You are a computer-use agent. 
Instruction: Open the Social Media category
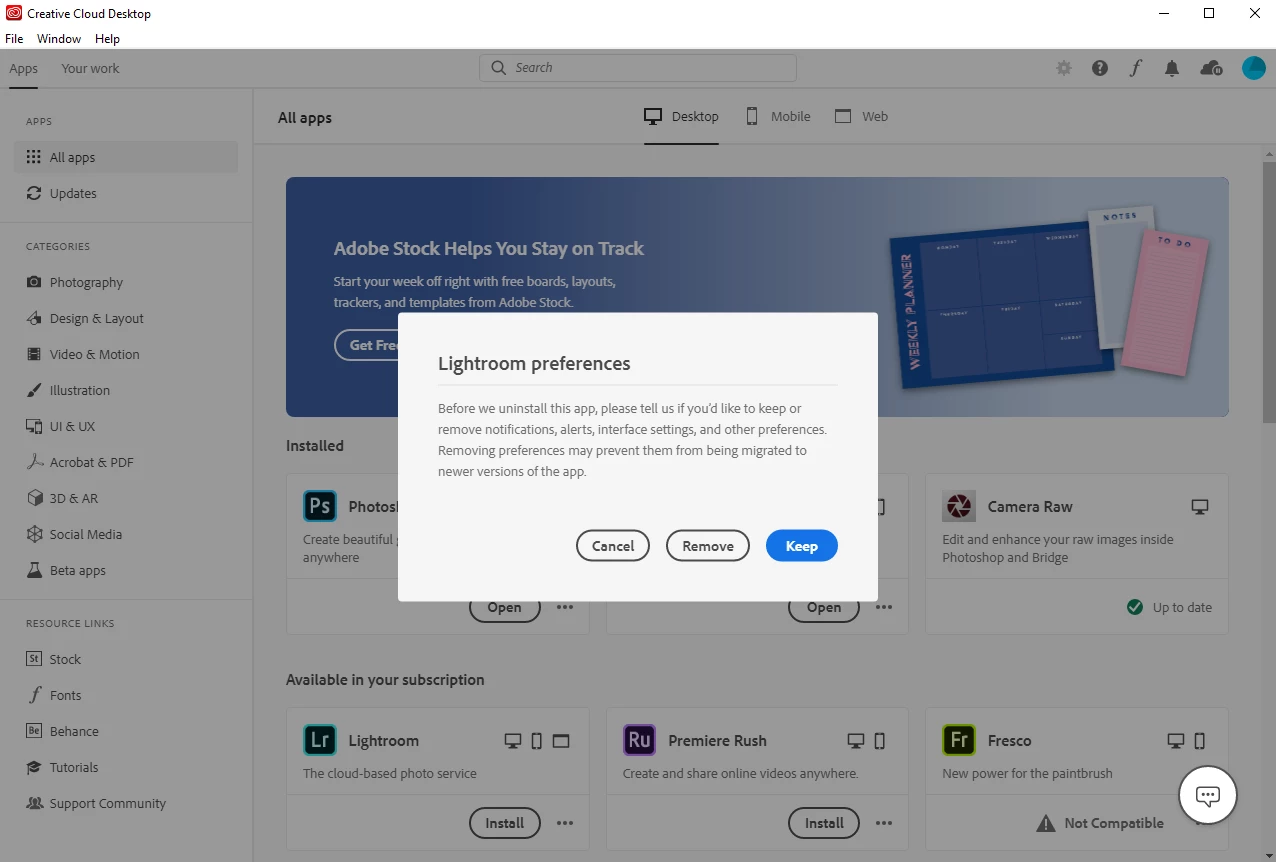coord(126,534)
